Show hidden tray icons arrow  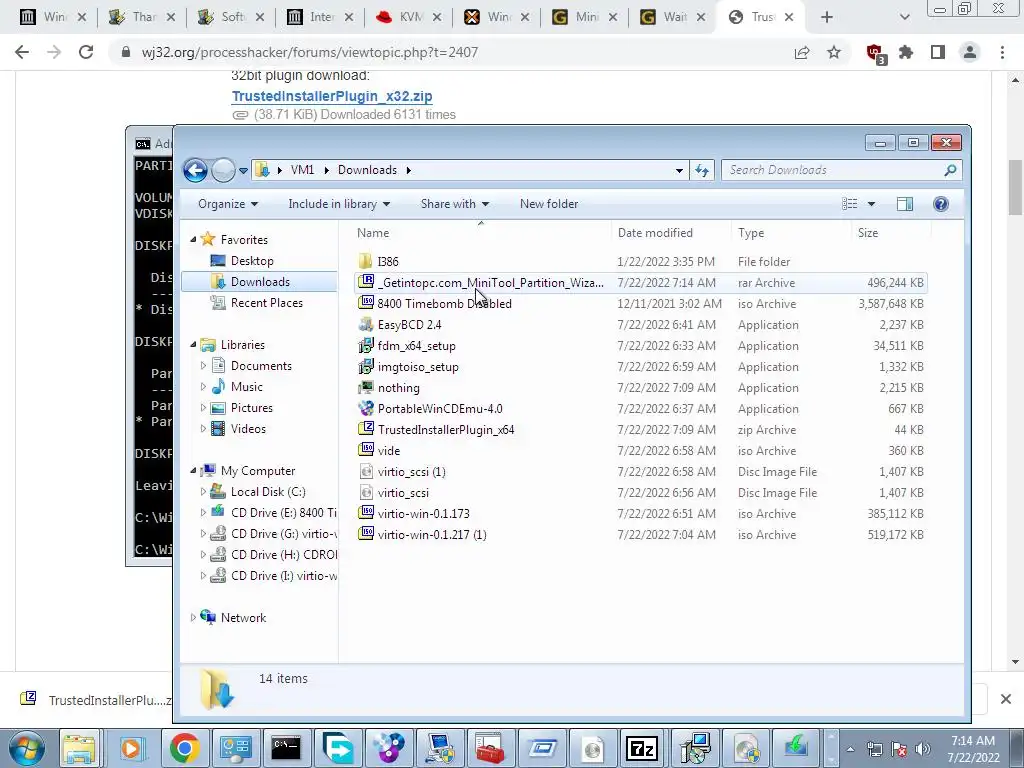coord(850,749)
